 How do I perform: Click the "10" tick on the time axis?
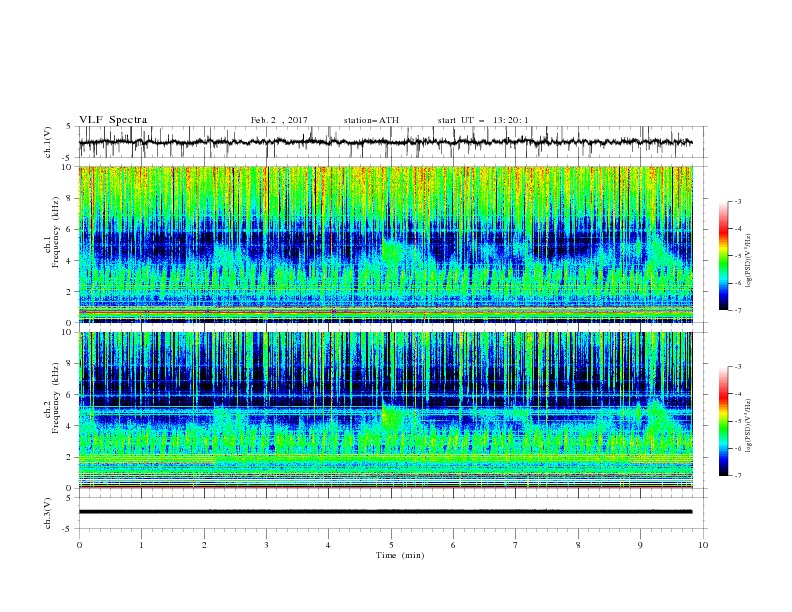(x=703, y=545)
